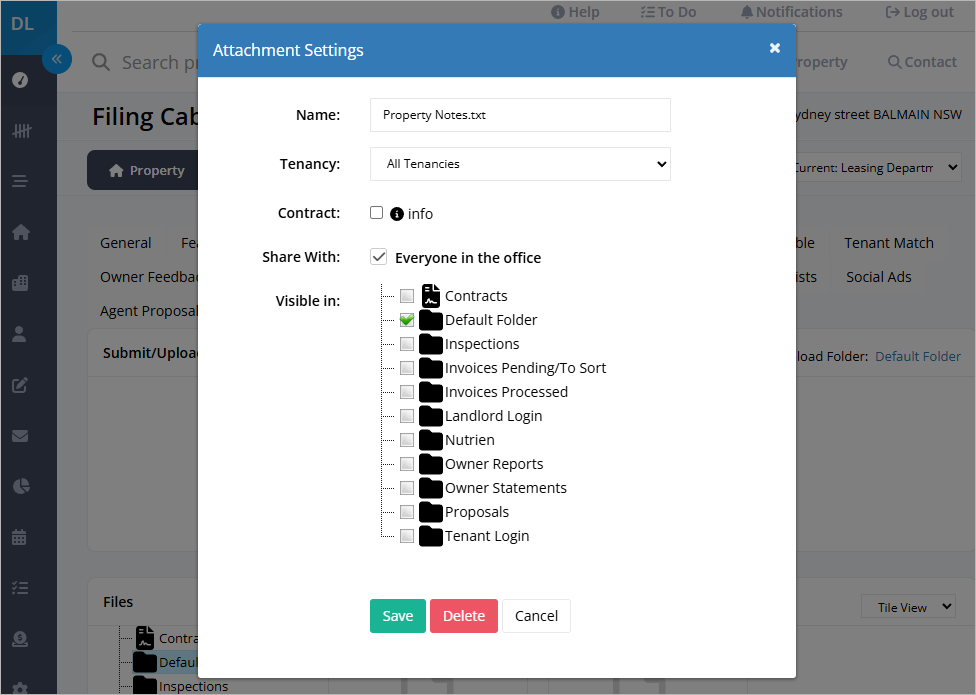Open the Tenancy dropdown
The width and height of the screenshot is (976, 695).
(520, 164)
